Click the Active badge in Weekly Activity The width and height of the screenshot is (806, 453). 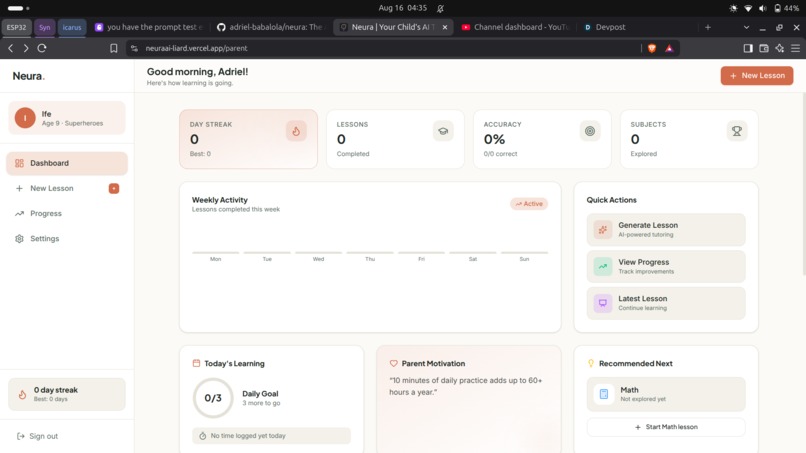point(529,204)
